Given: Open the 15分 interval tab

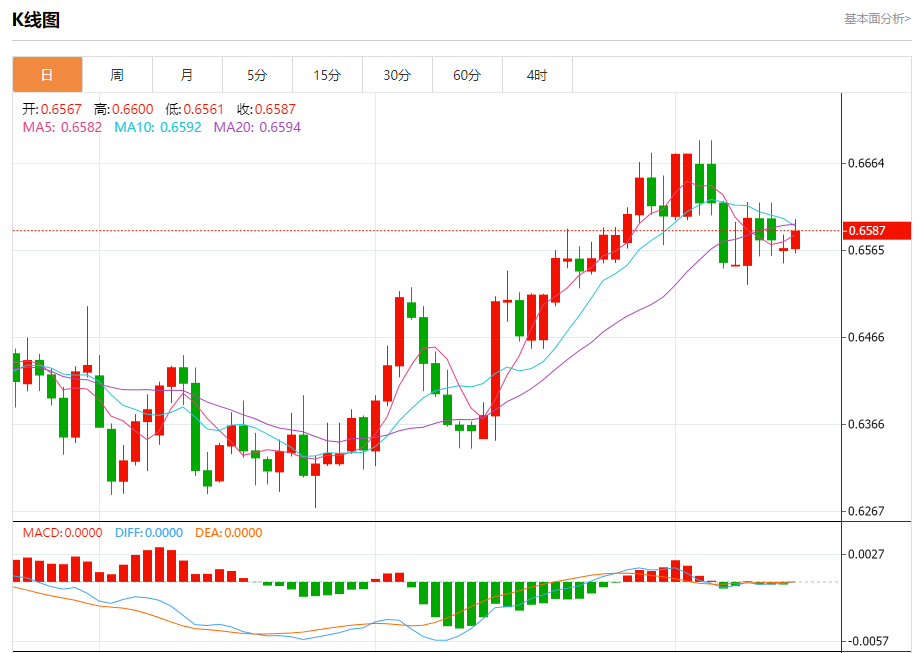Looking at the screenshot, I should 327,75.
